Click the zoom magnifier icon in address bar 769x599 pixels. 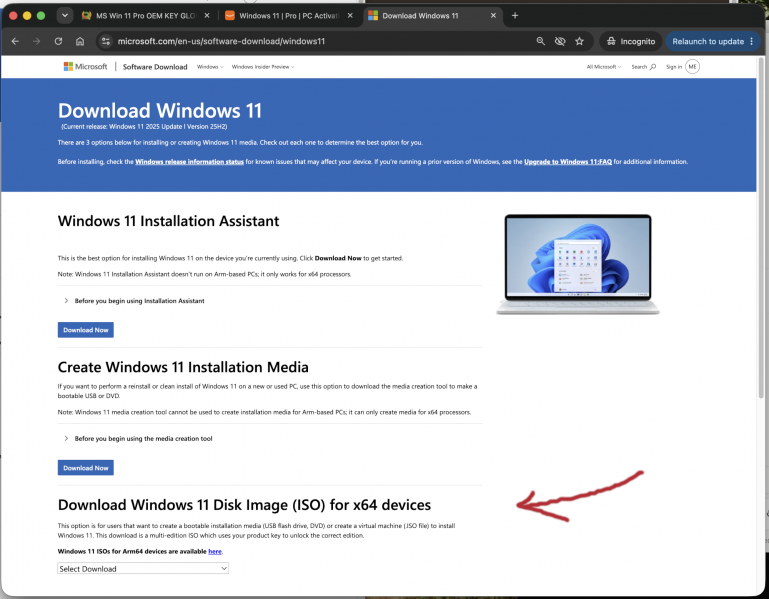point(540,42)
